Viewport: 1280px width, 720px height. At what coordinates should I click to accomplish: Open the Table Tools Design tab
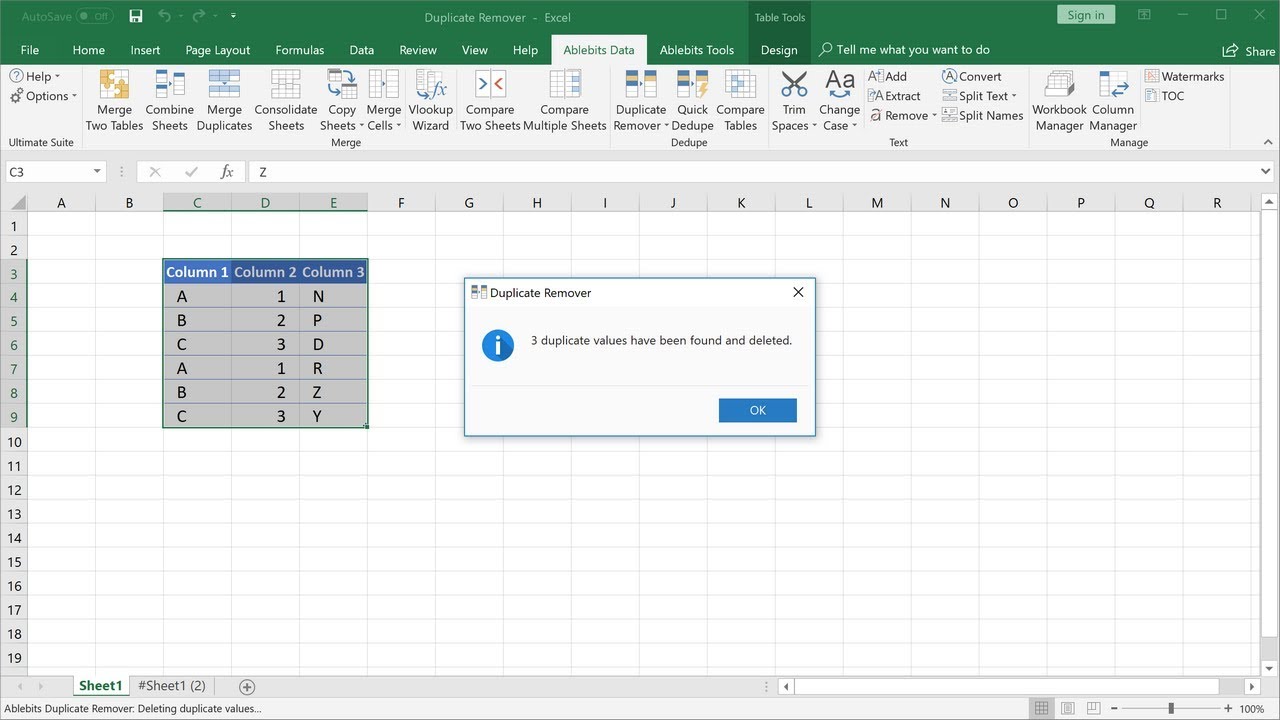click(779, 50)
